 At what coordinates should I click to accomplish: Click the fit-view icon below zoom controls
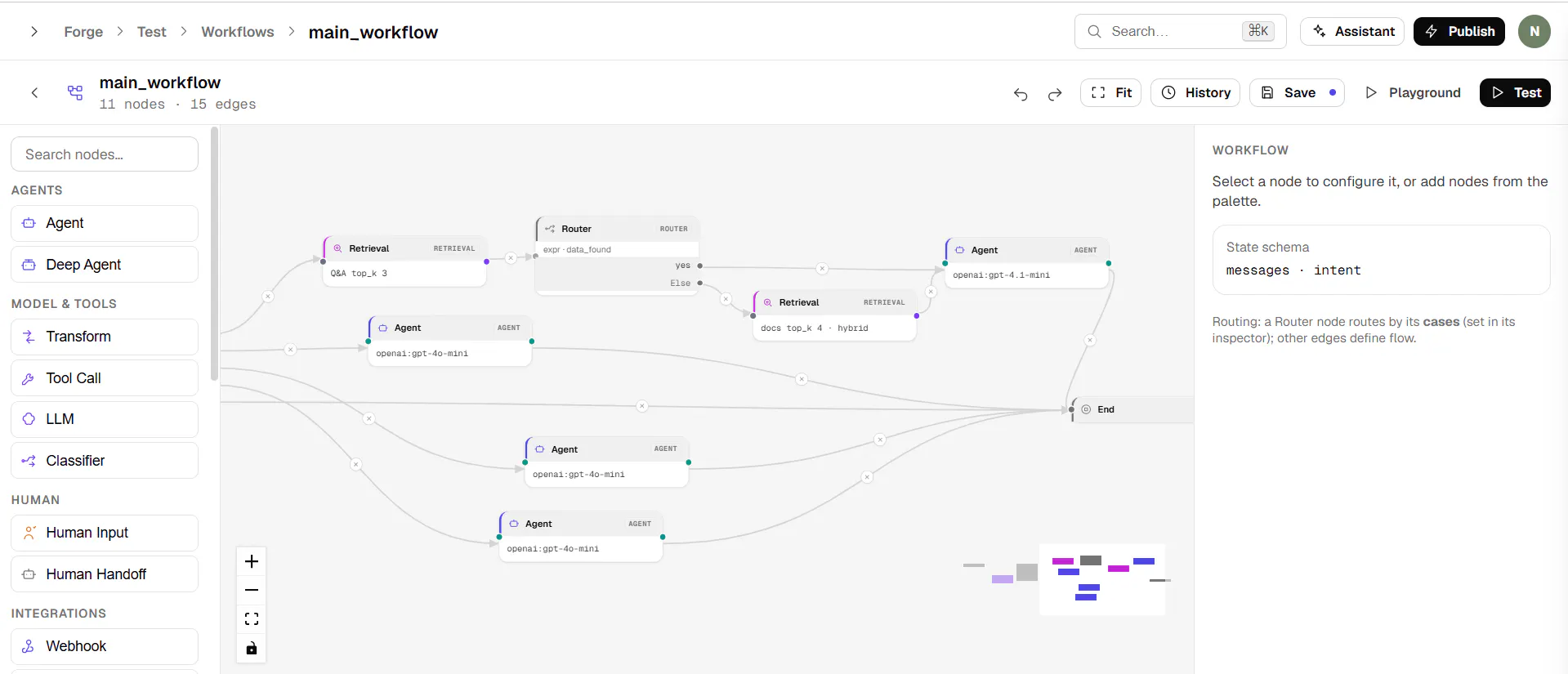coord(252,619)
